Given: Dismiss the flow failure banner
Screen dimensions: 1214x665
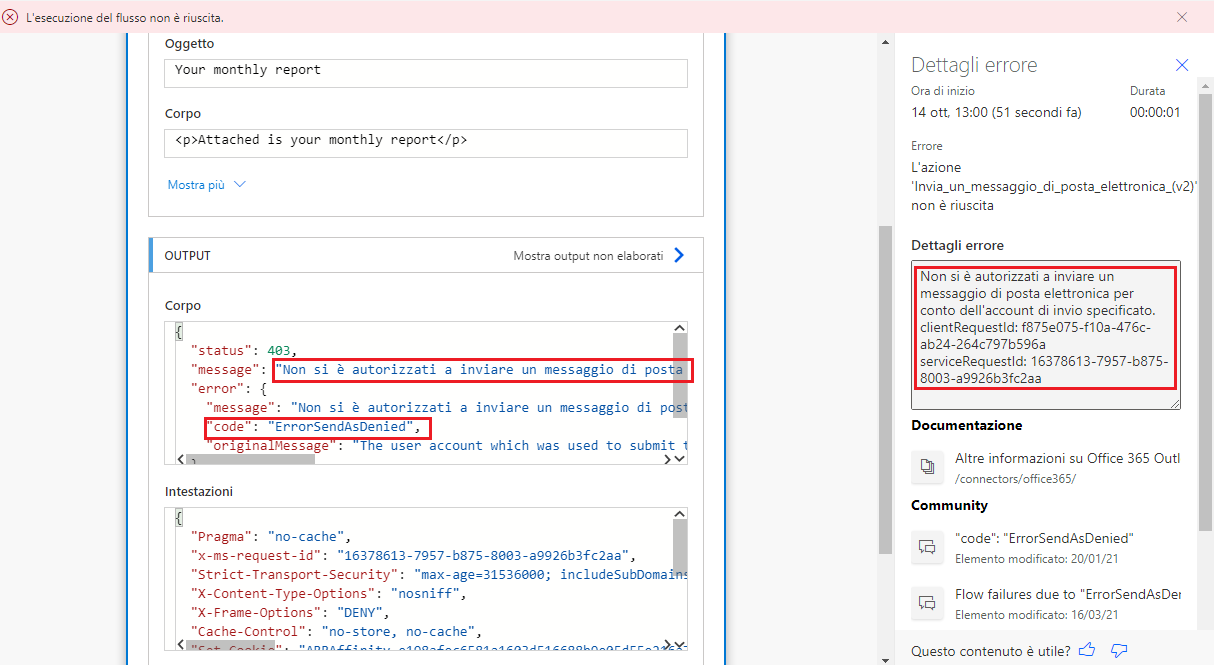Looking at the screenshot, I should click(1182, 17).
